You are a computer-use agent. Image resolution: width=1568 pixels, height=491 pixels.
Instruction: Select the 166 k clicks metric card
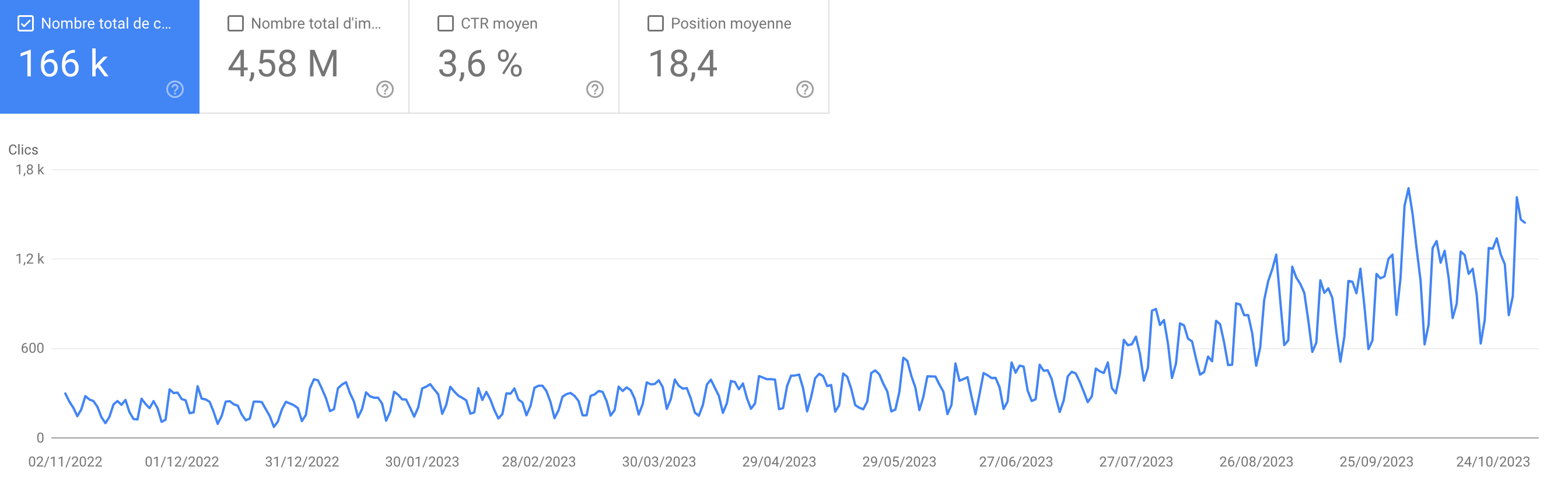pos(100,57)
